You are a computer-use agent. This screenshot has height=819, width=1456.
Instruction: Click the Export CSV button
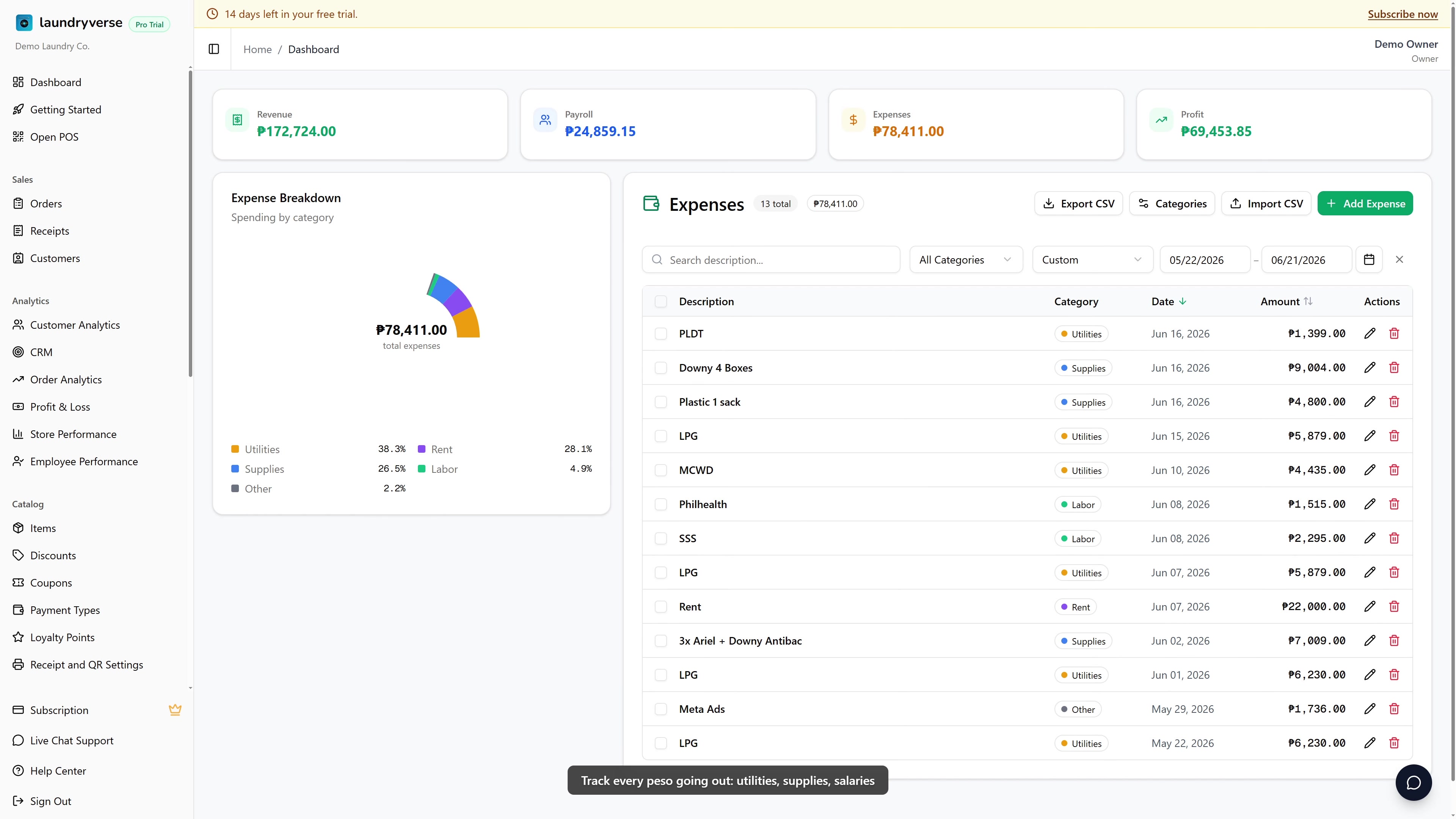click(x=1078, y=204)
